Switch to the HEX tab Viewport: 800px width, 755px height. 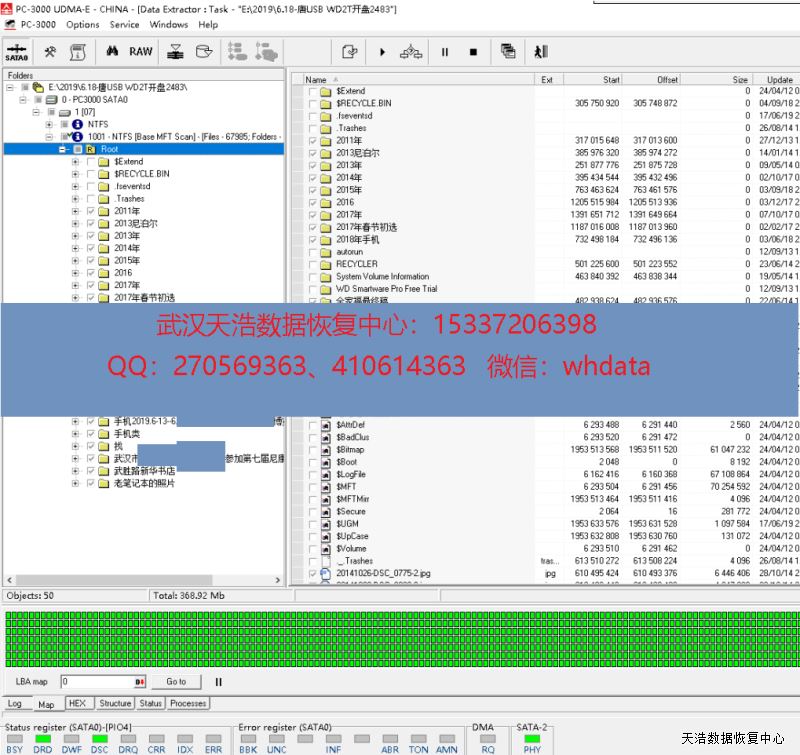coord(77,703)
